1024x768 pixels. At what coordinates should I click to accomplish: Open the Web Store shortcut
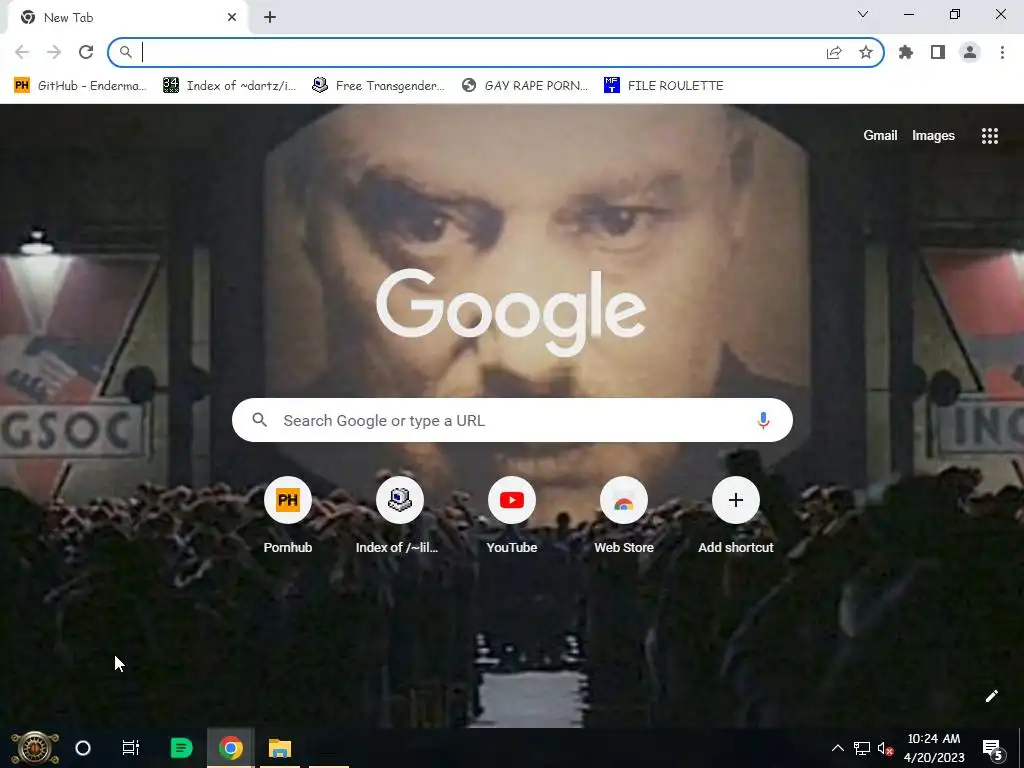click(x=624, y=516)
